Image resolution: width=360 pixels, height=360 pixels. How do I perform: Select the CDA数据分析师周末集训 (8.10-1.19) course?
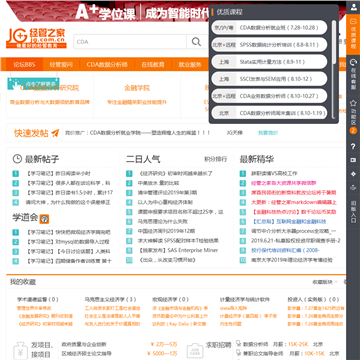point(269,113)
